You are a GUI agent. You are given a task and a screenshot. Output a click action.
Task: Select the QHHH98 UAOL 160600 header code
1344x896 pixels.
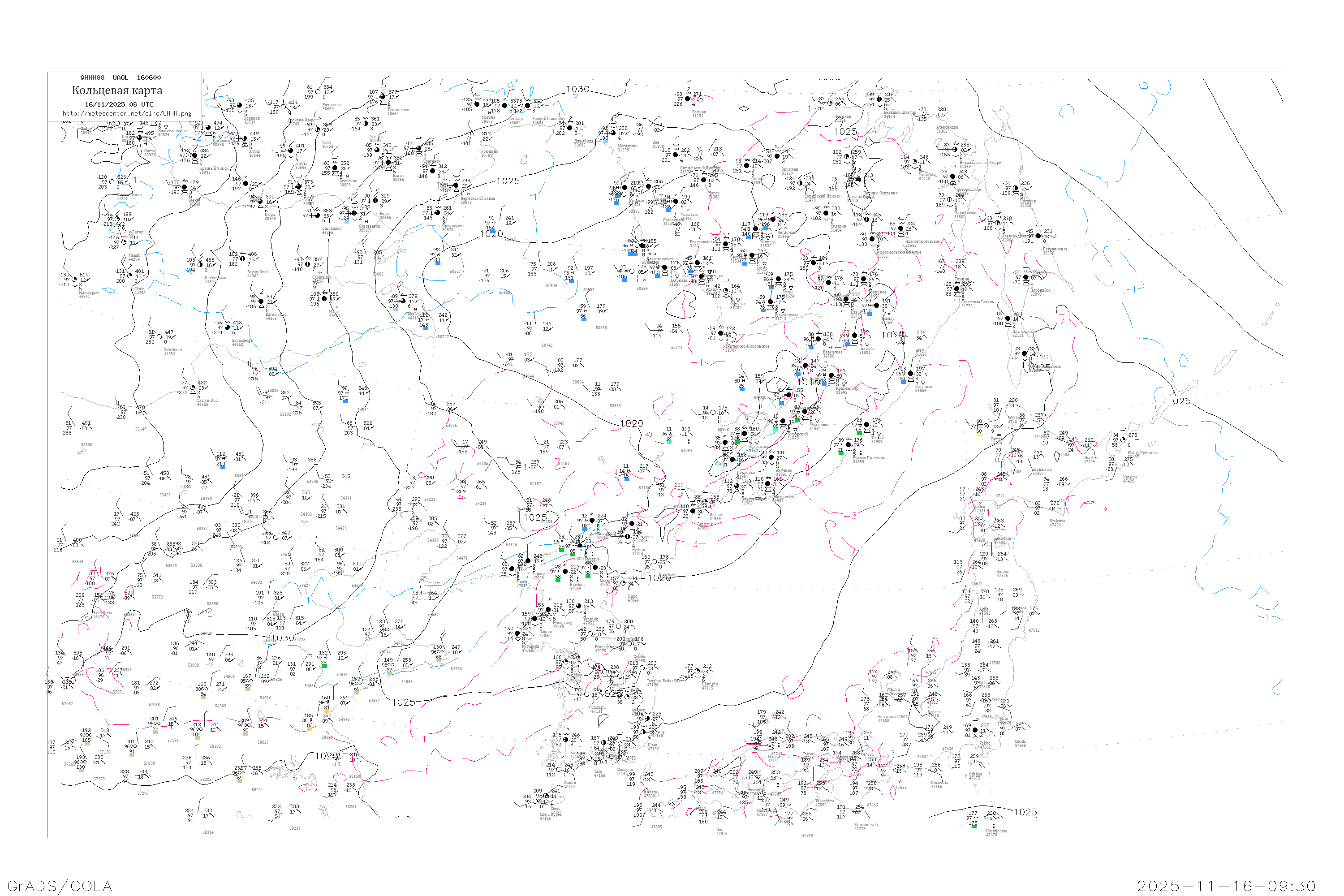point(121,78)
